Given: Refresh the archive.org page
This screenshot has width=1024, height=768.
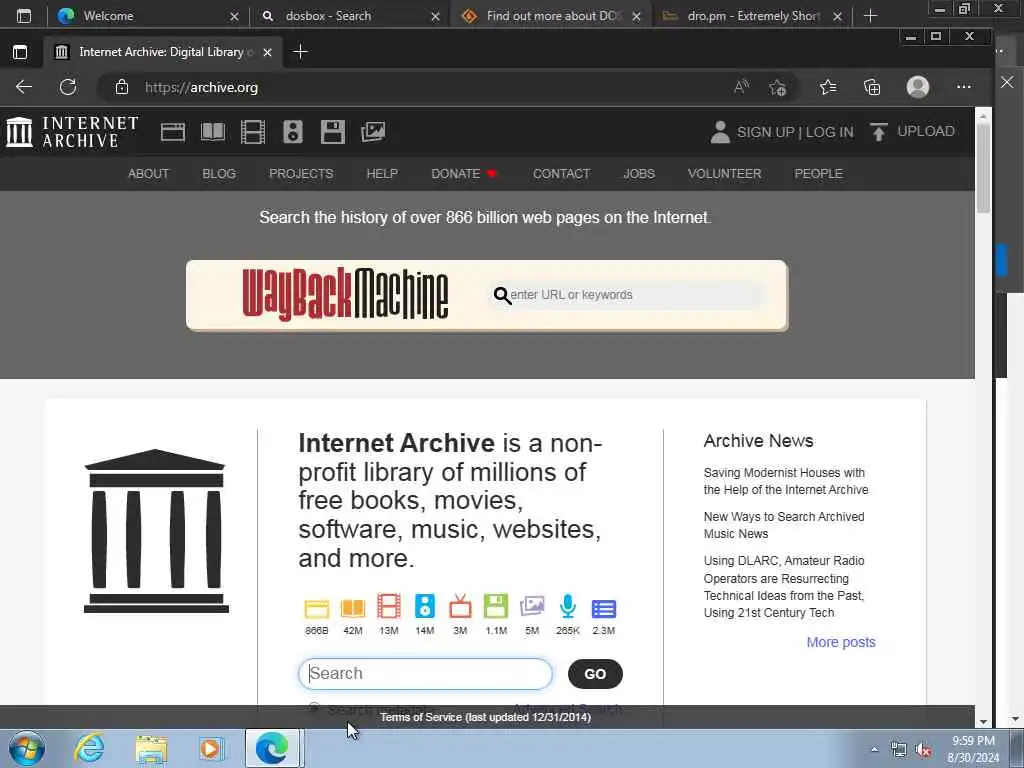Looking at the screenshot, I should (x=68, y=87).
